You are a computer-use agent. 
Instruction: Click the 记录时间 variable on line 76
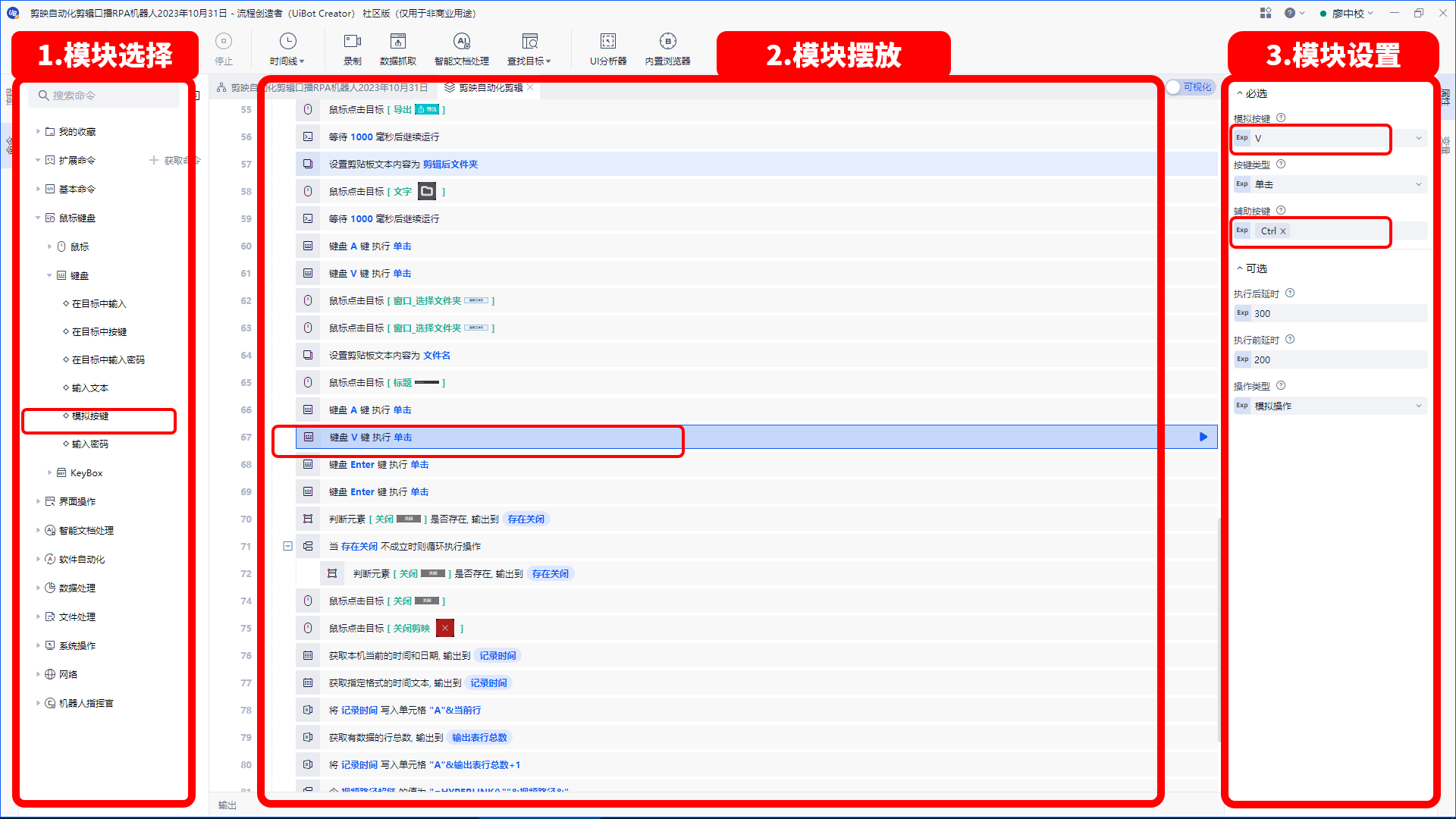(497, 656)
